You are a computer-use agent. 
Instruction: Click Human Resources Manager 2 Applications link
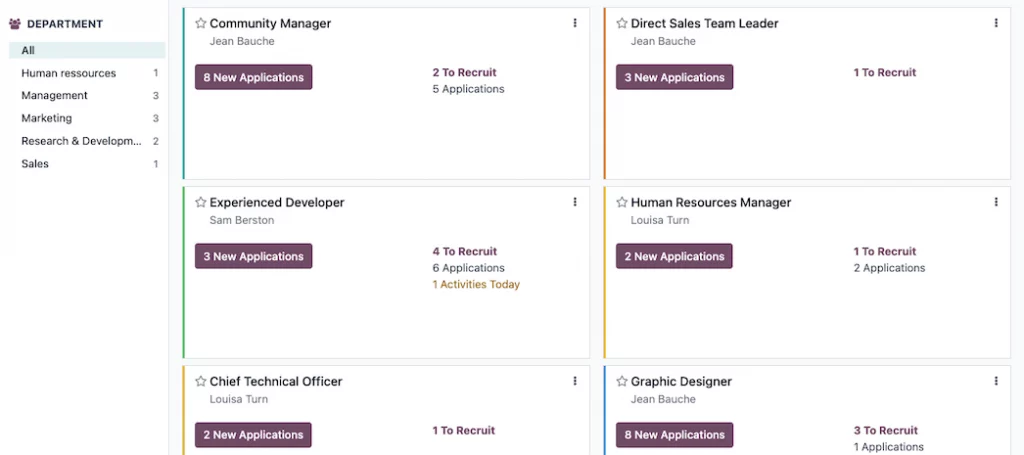click(889, 268)
